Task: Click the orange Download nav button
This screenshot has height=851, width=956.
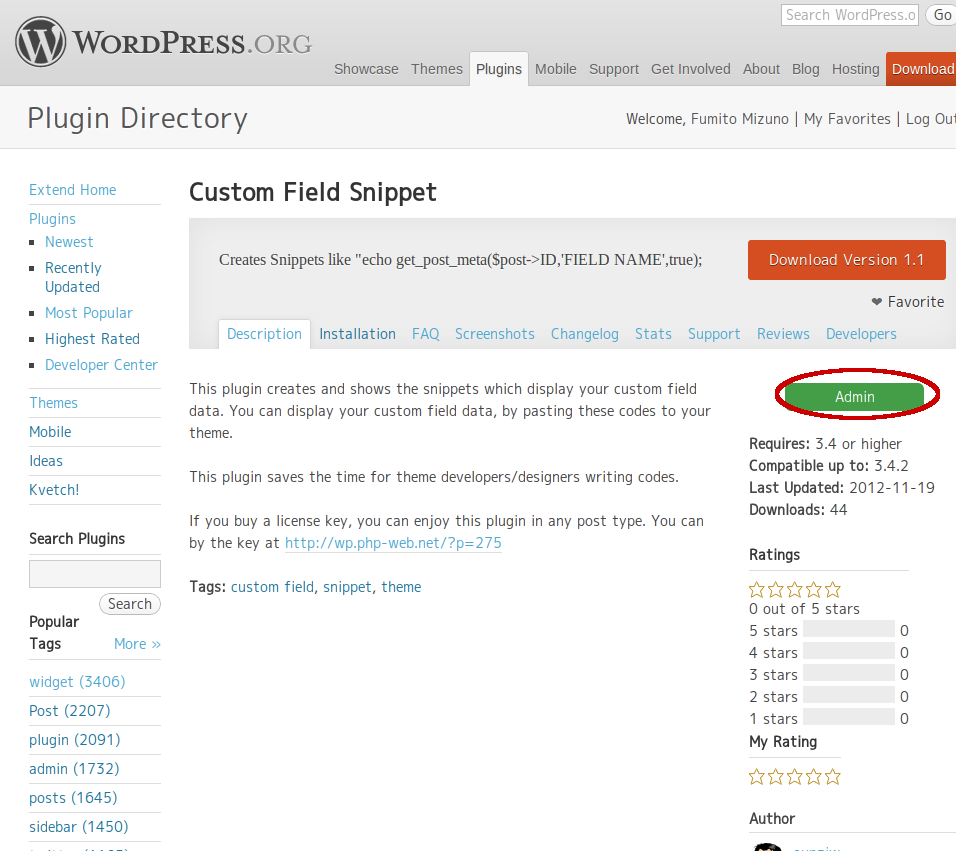Action: [x=921, y=69]
